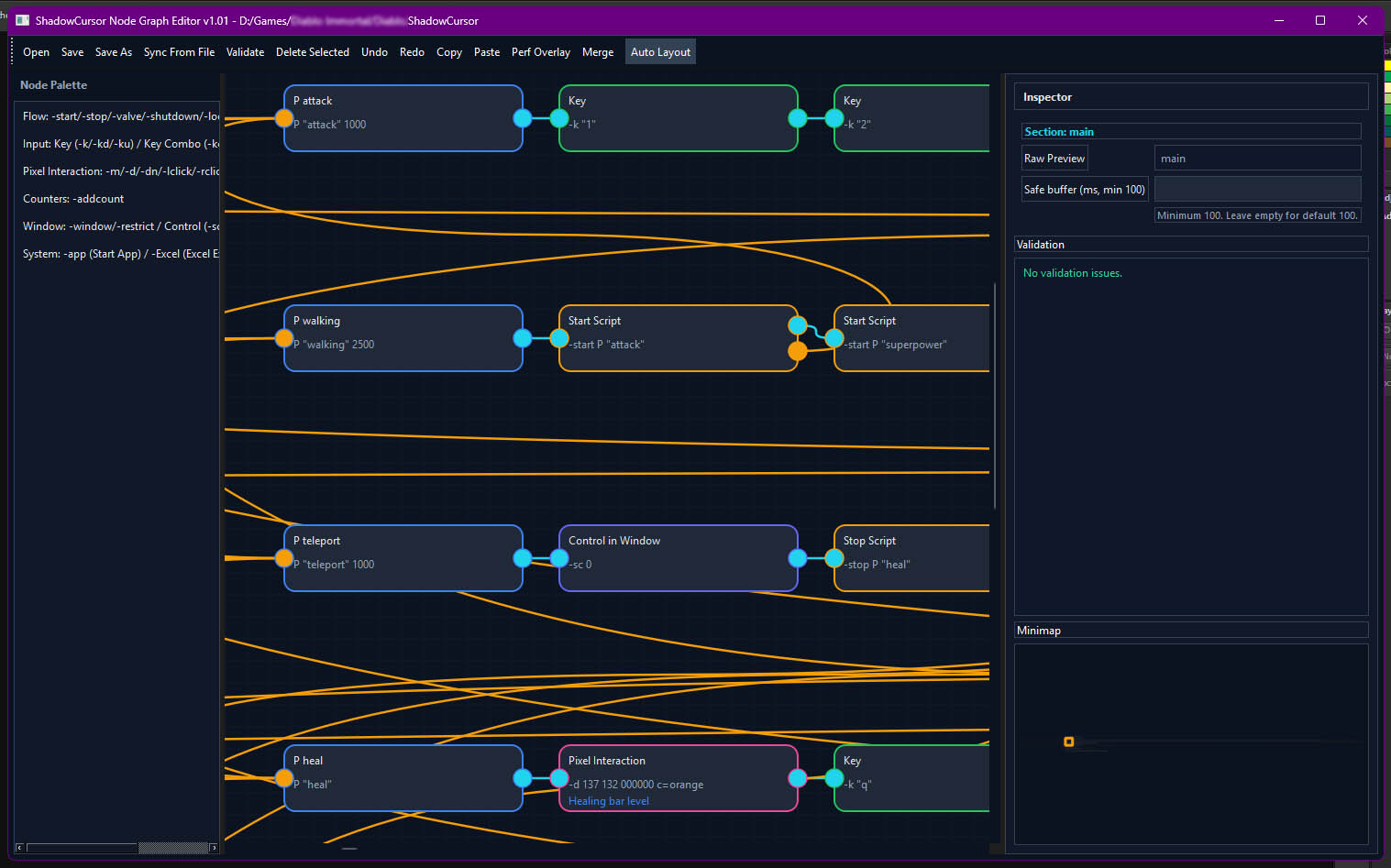Viewport: 1391px width, 868px height.
Task: Toggle the Auto Layout button
Action: (x=660, y=52)
